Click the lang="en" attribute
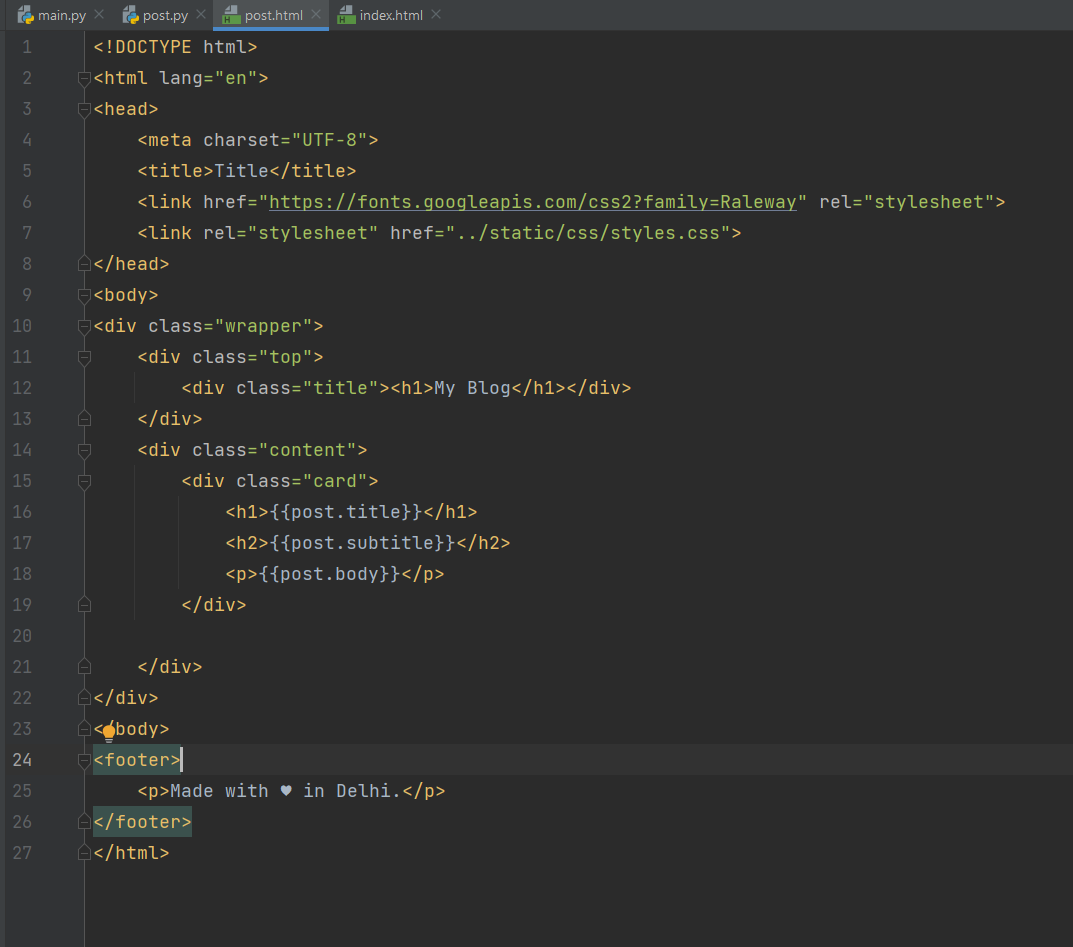This screenshot has height=947, width=1073. 208,78
